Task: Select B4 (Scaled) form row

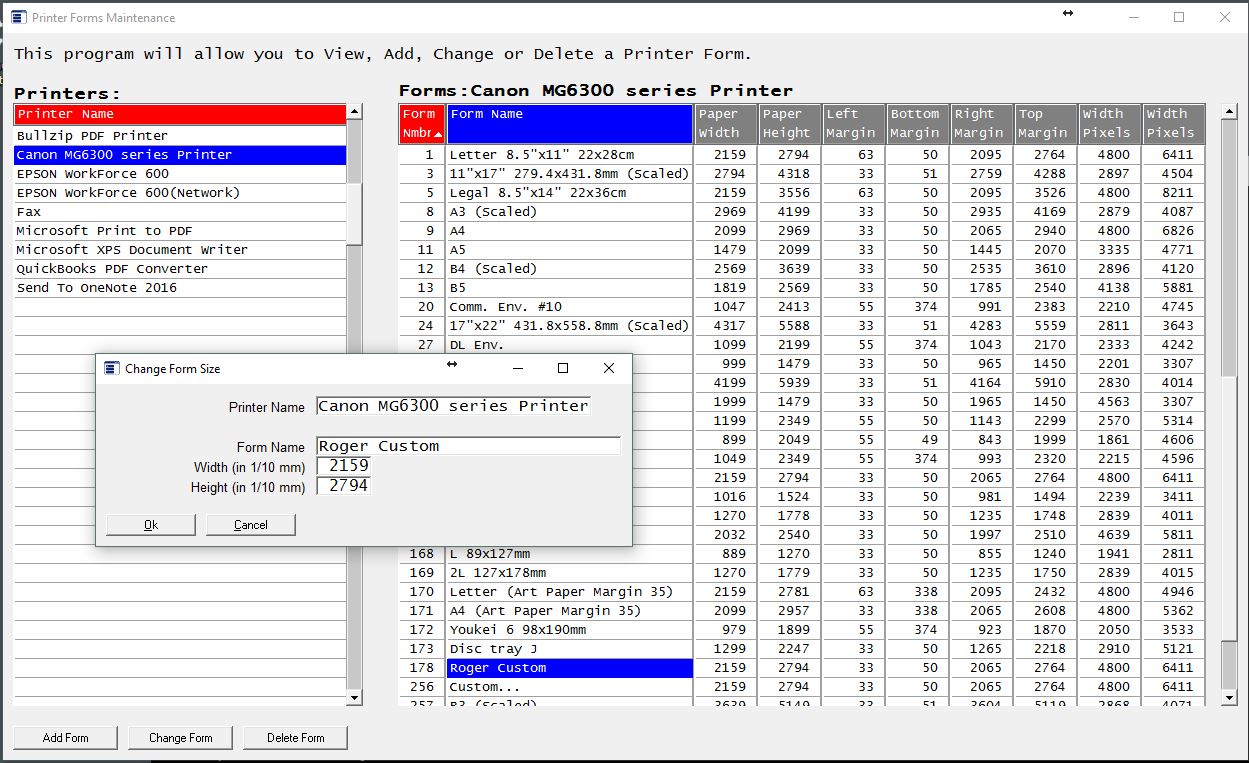Action: coord(570,269)
